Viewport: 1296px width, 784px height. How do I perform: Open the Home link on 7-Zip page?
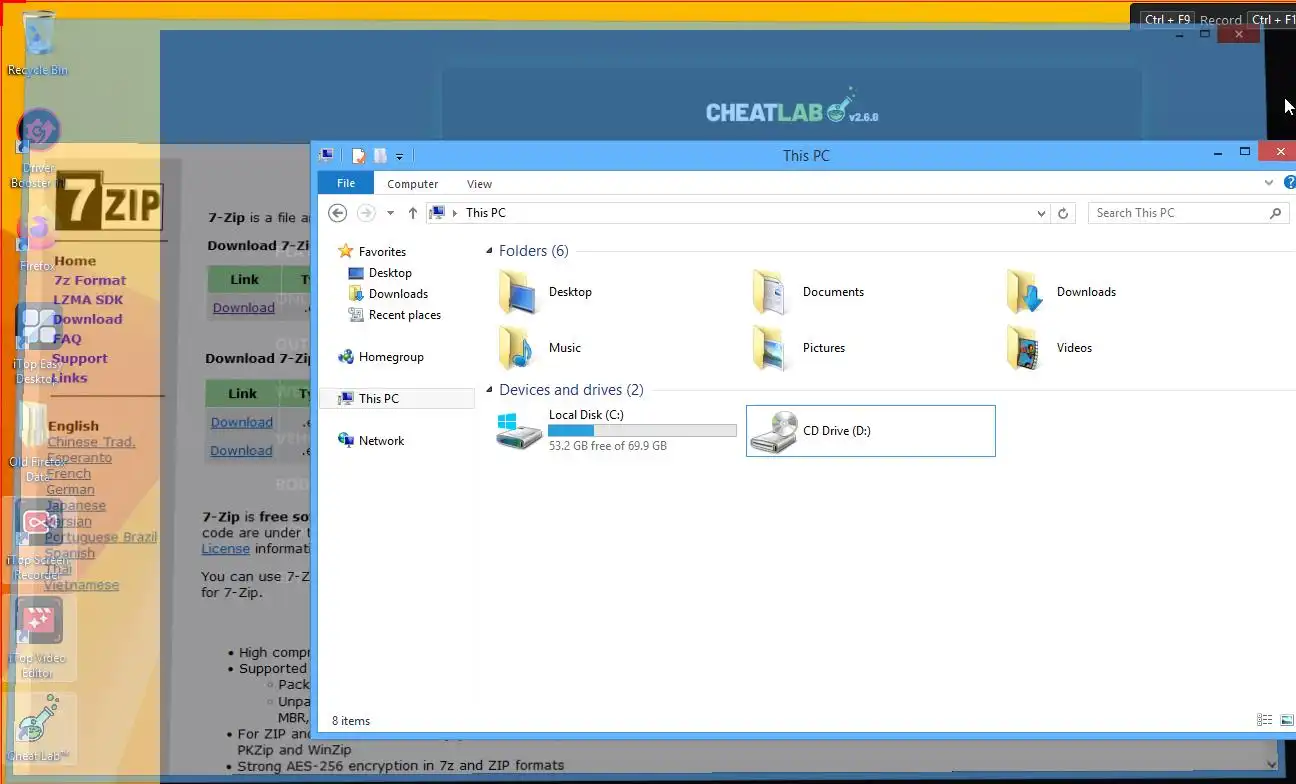[x=75, y=261]
